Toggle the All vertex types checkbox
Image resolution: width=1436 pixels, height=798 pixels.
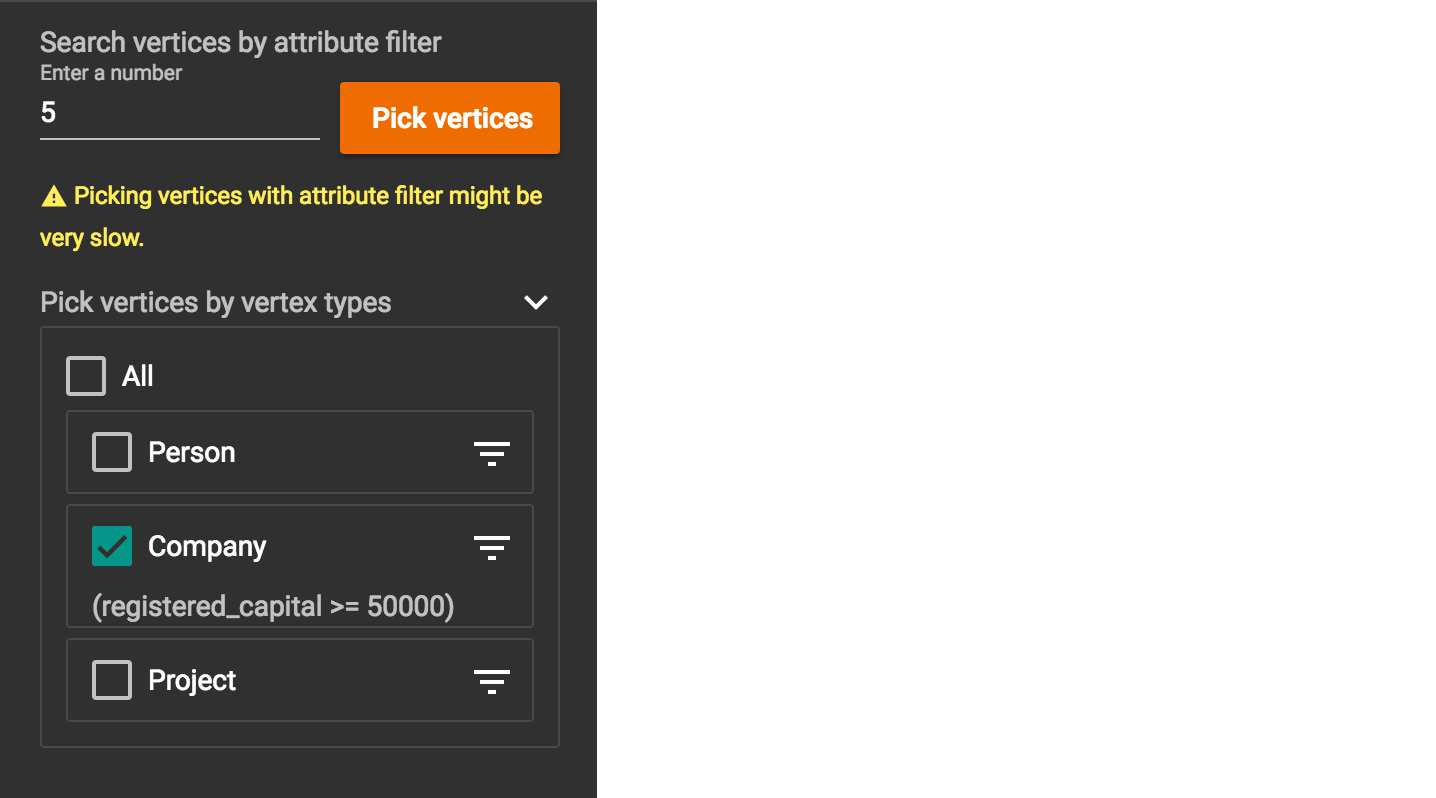[86, 376]
